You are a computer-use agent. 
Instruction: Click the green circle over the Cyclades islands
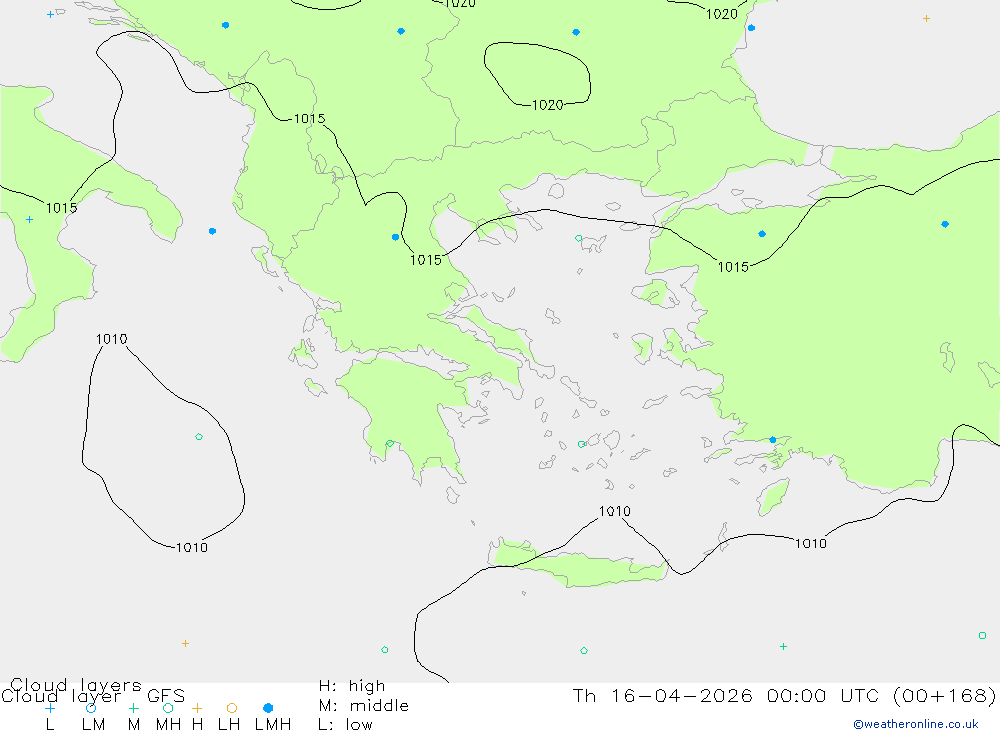(x=581, y=444)
